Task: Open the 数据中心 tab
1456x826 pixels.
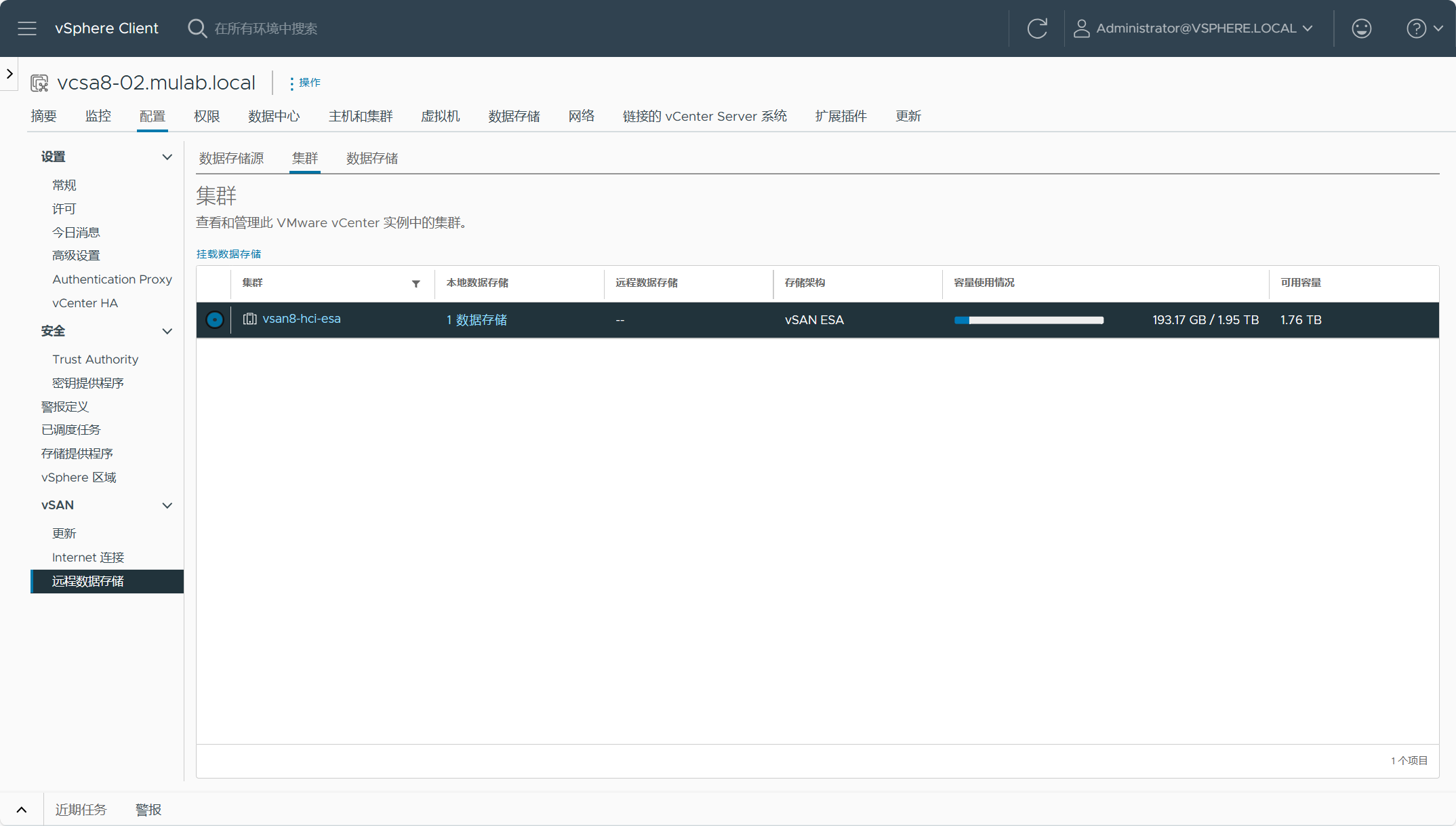Action: (x=274, y=117)
